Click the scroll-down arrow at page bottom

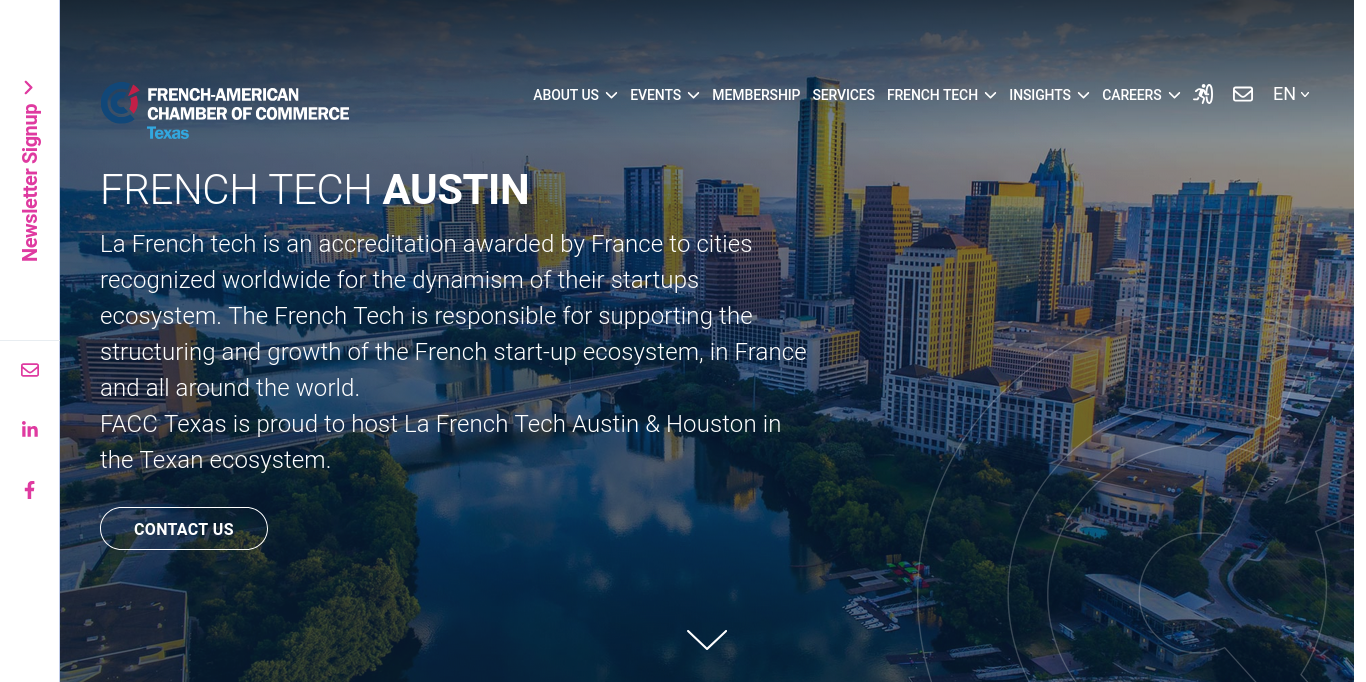(706, 639)
